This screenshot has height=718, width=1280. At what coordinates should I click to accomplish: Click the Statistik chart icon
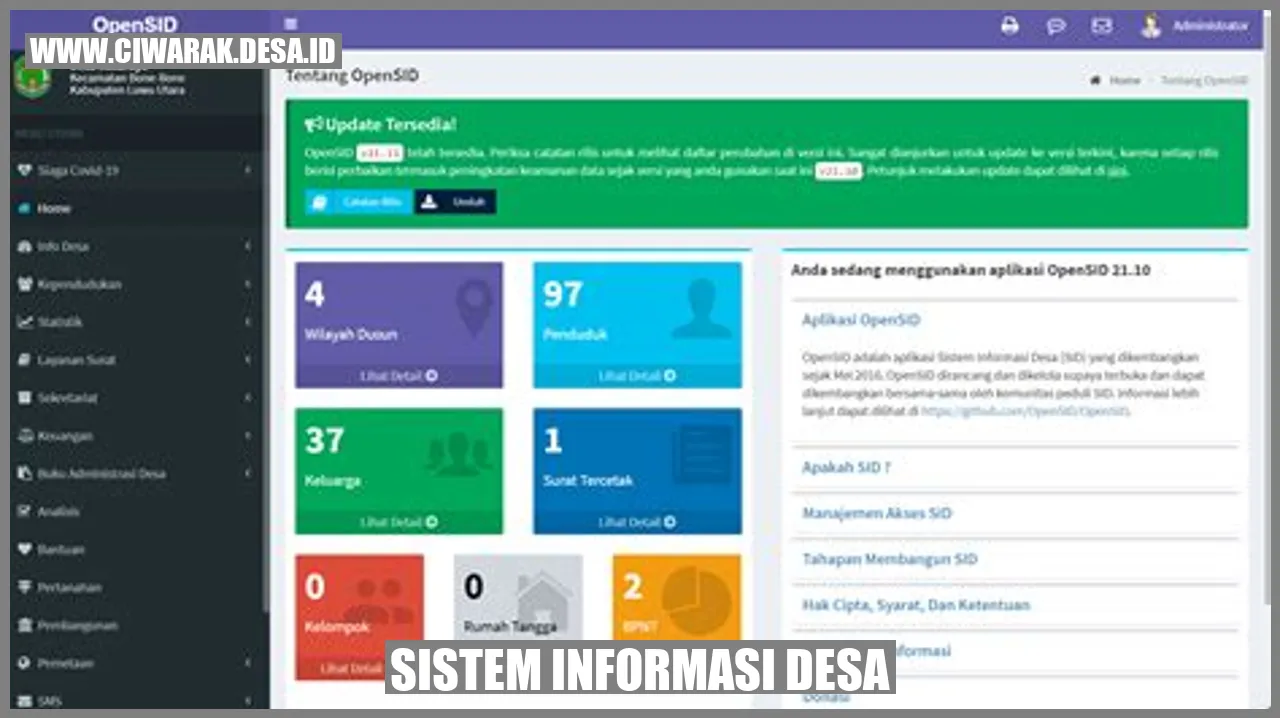pos(25,322)
